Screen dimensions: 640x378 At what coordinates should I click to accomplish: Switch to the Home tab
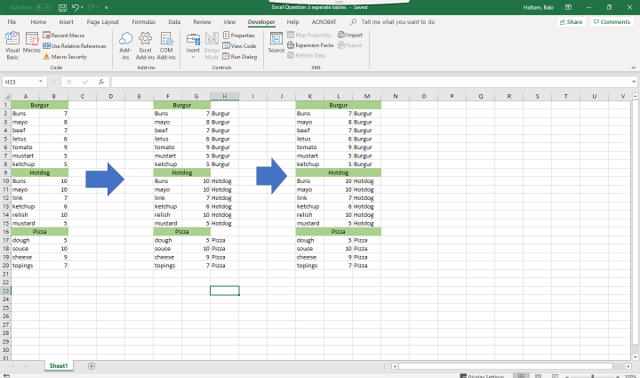[38, 22]
